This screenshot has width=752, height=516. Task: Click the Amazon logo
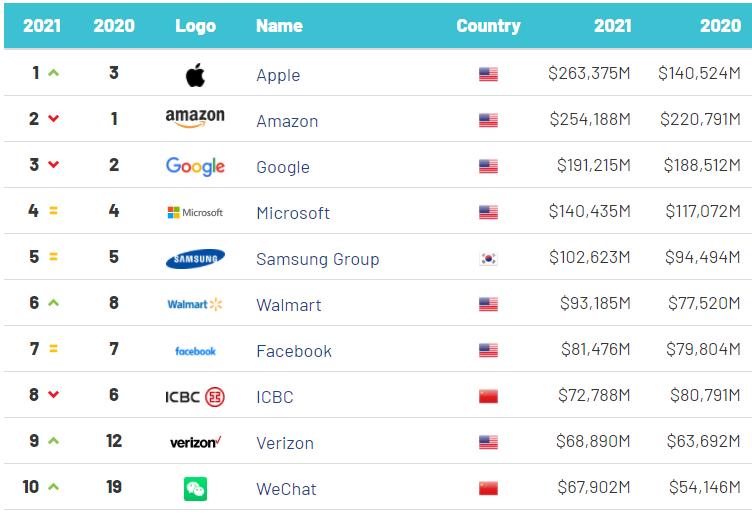(195, 118)
